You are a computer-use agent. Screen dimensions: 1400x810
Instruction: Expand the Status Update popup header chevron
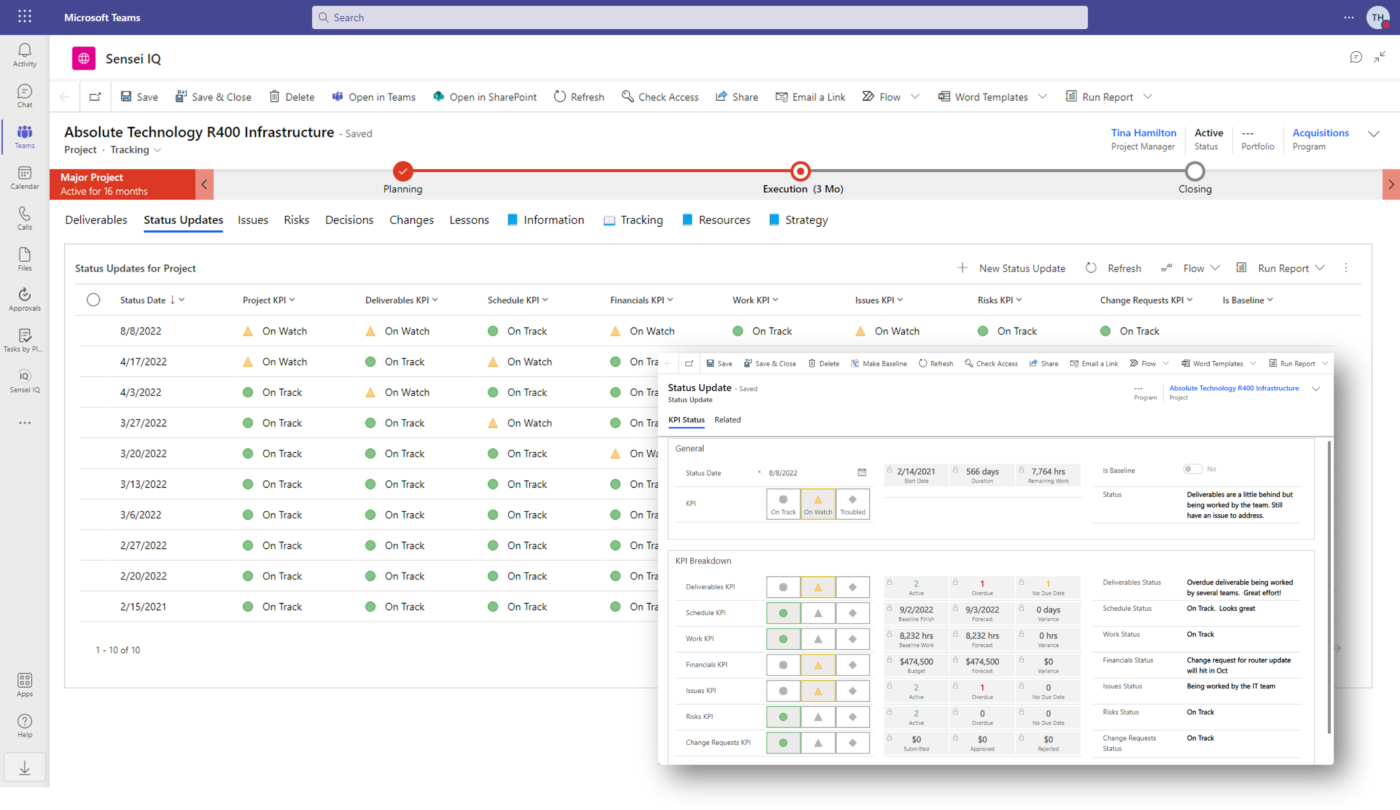[1316, 390]
